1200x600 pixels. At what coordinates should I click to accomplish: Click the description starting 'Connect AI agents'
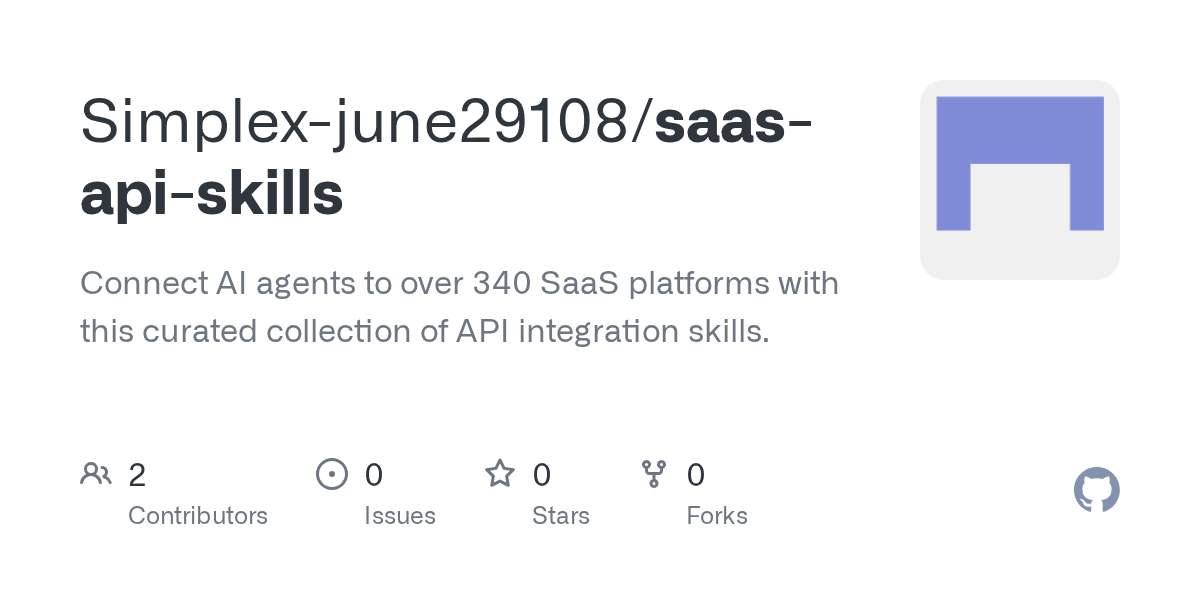click(x=460, y=307)
